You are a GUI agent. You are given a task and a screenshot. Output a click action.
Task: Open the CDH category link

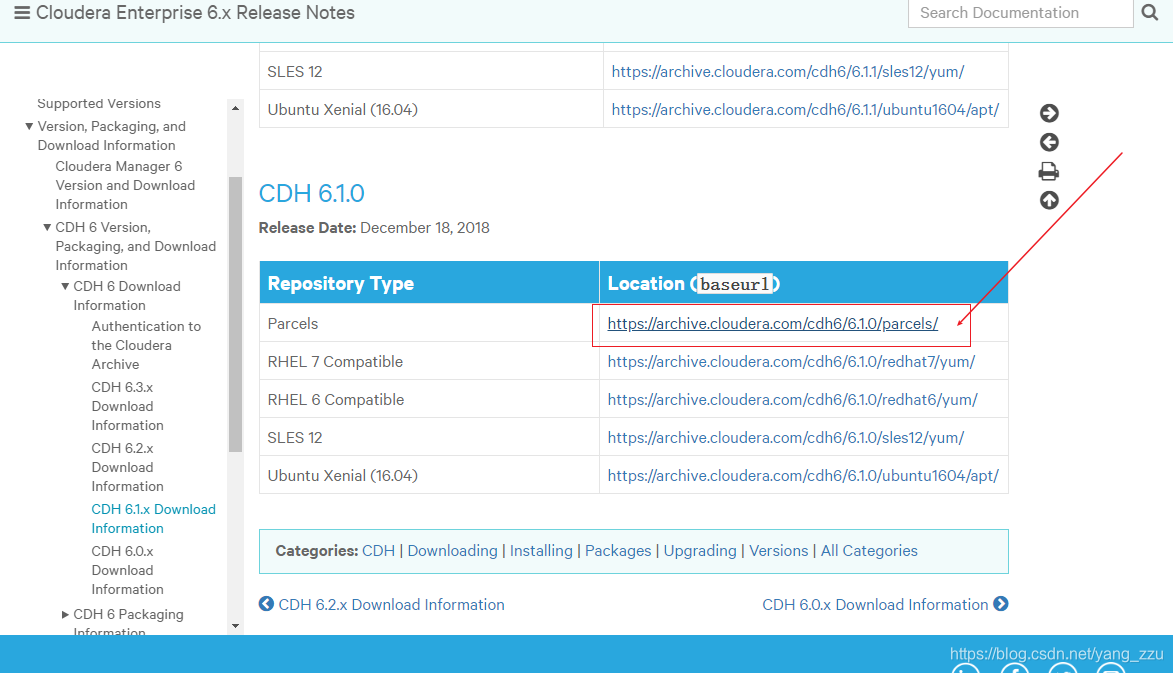pyautogui.click(x=379, y=551)
